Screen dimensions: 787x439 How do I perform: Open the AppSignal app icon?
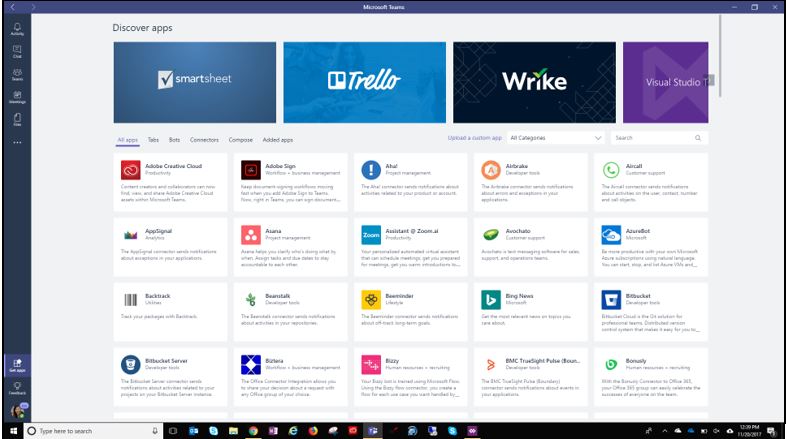click(130, 235)
